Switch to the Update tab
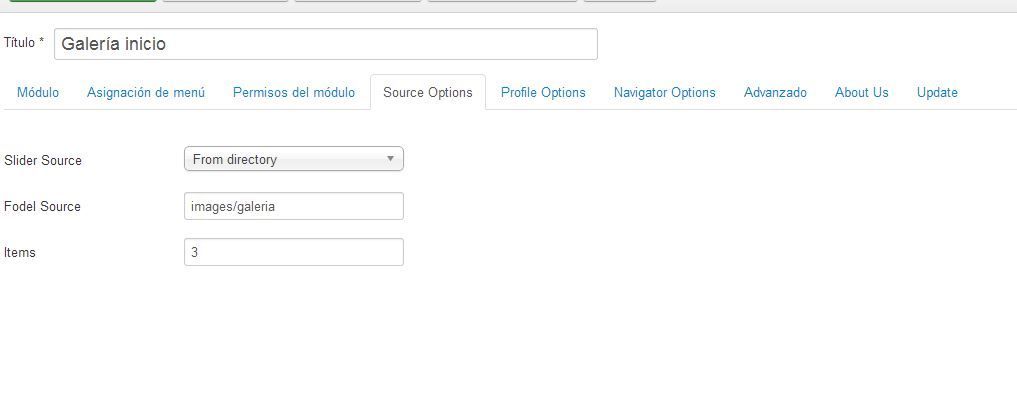1017x415 pixels. click(x=937, y=93)
